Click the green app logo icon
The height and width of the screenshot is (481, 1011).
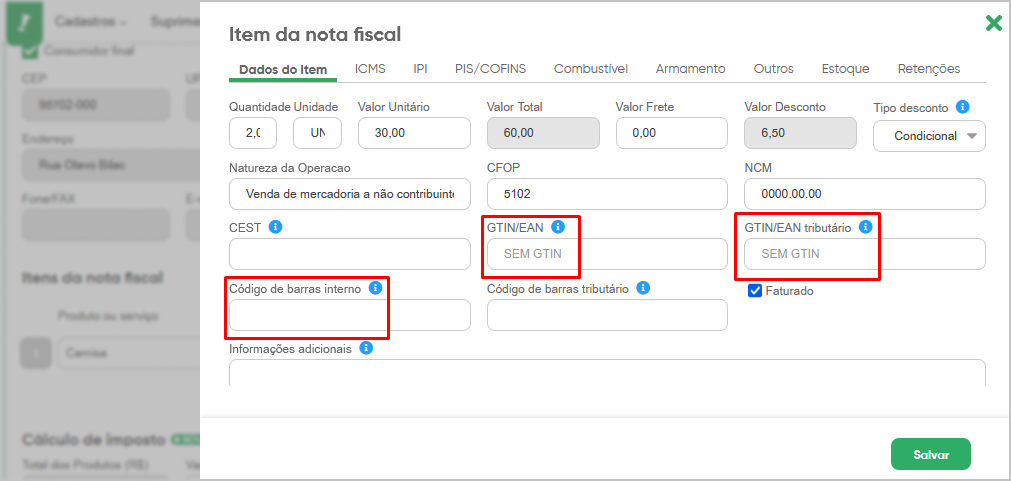click(25, 25)
